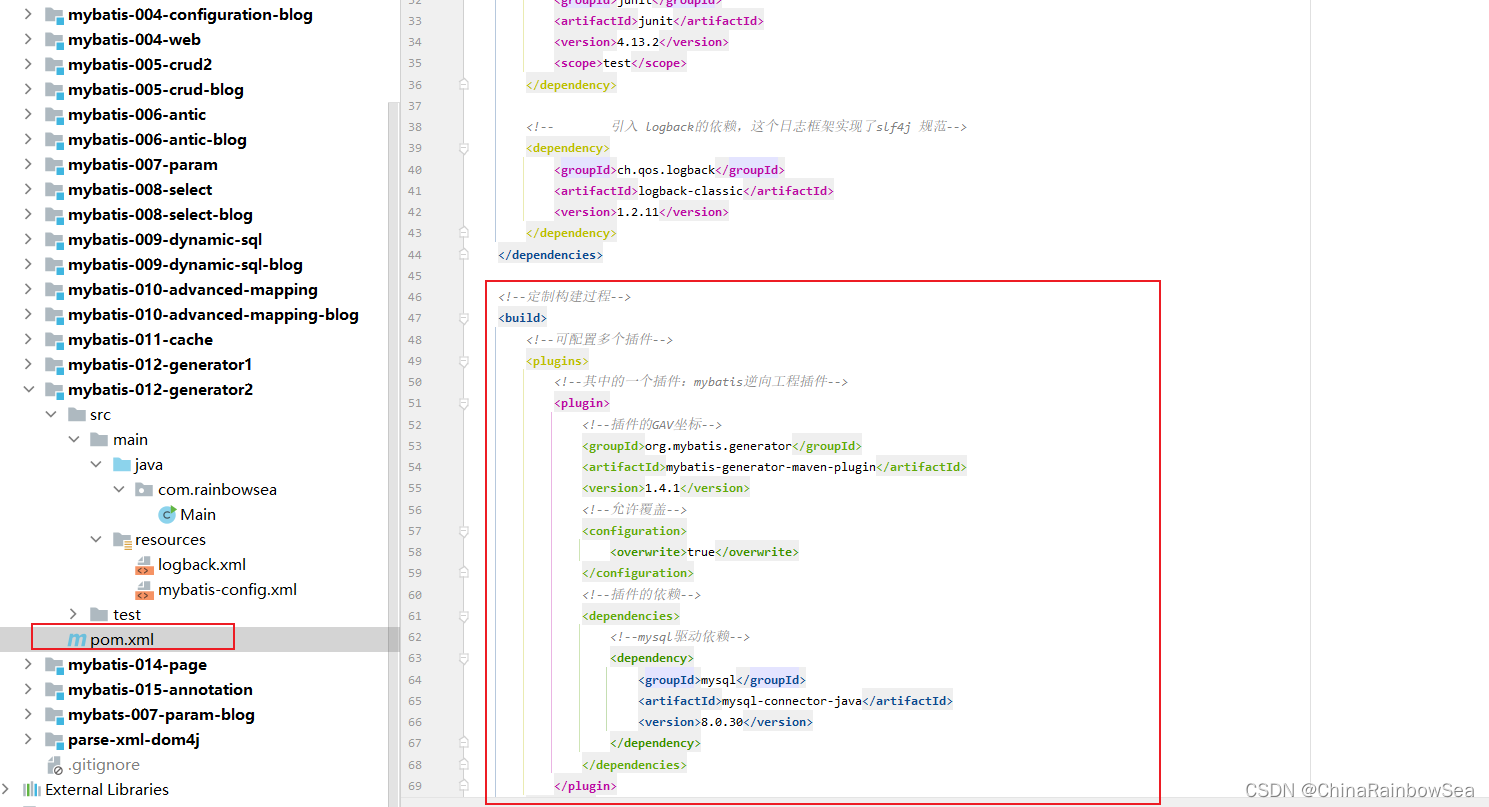Click the External Libraries icon
This screenshot has height=807, width=1489.
pos(31,790)
